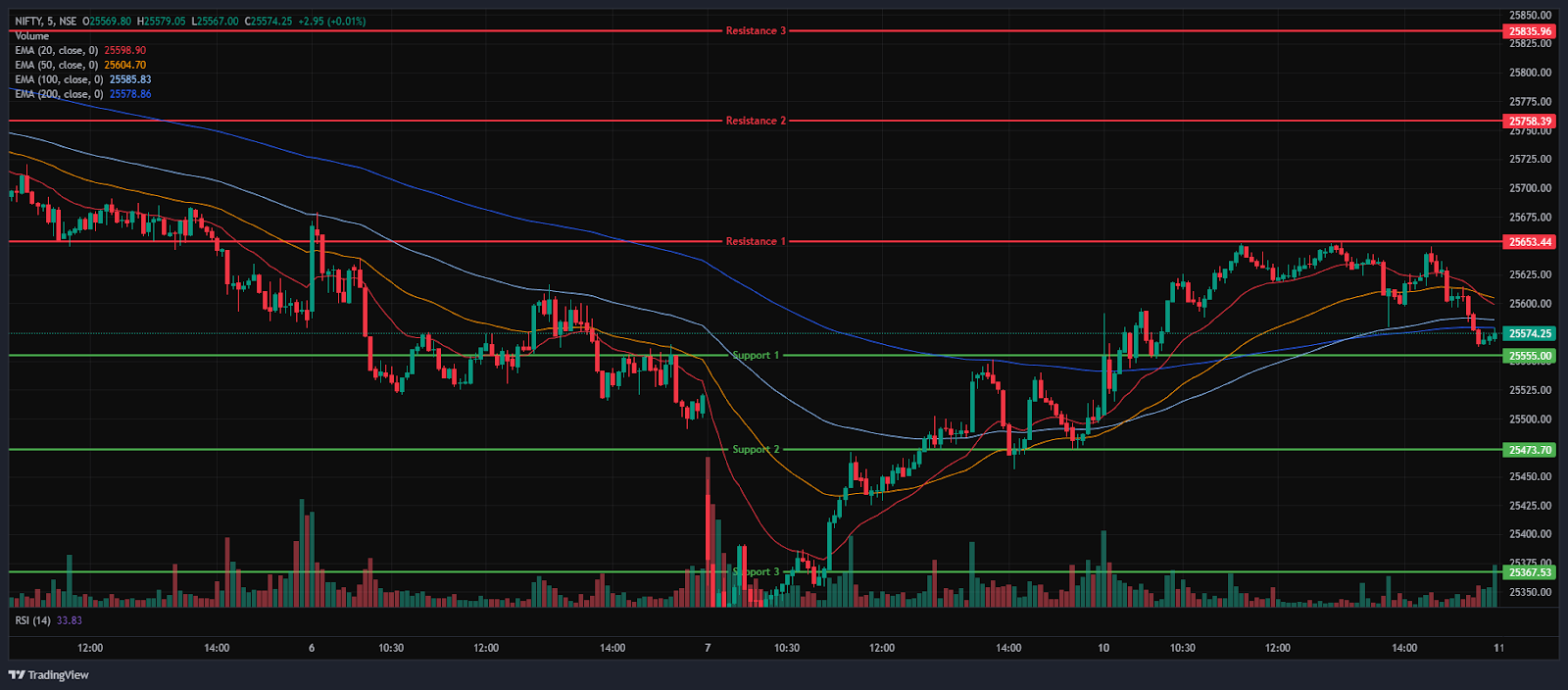Click the EMA (100, close, 0) legend entry

[x=59, y=79]
